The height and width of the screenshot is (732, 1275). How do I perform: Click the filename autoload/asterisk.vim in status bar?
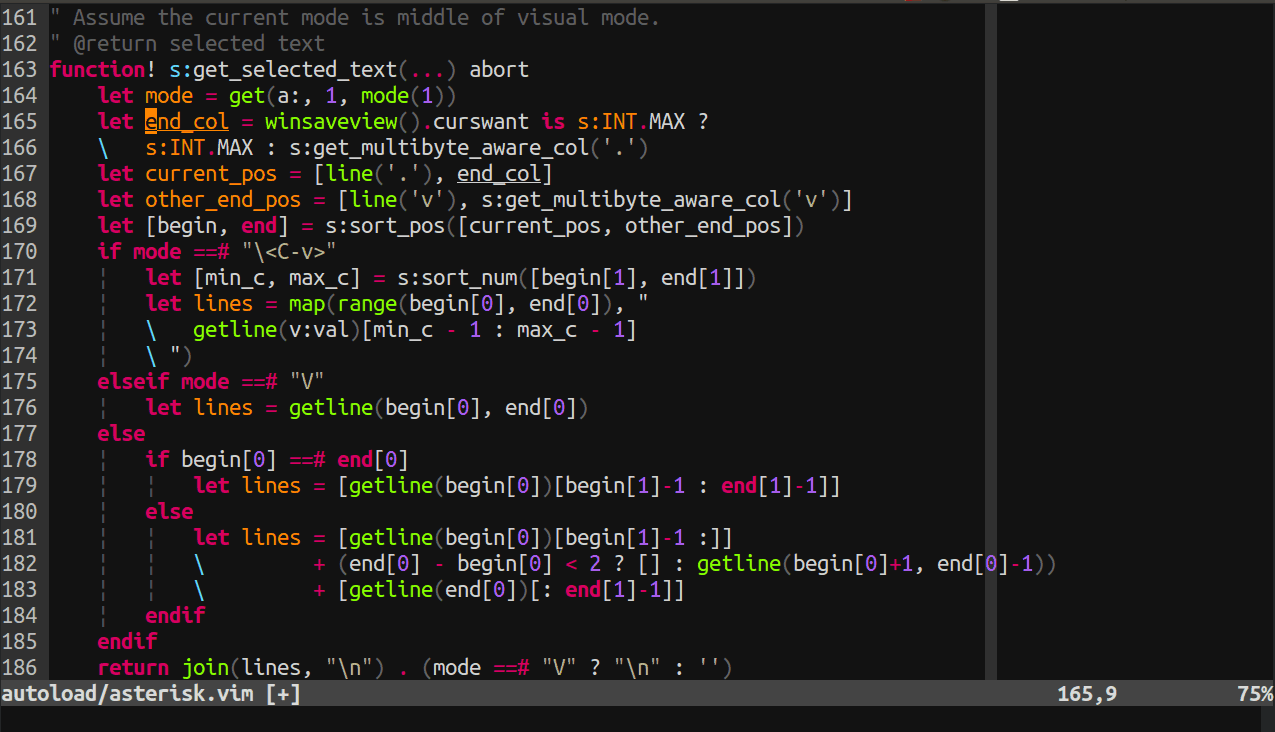[x=126, y=693]
